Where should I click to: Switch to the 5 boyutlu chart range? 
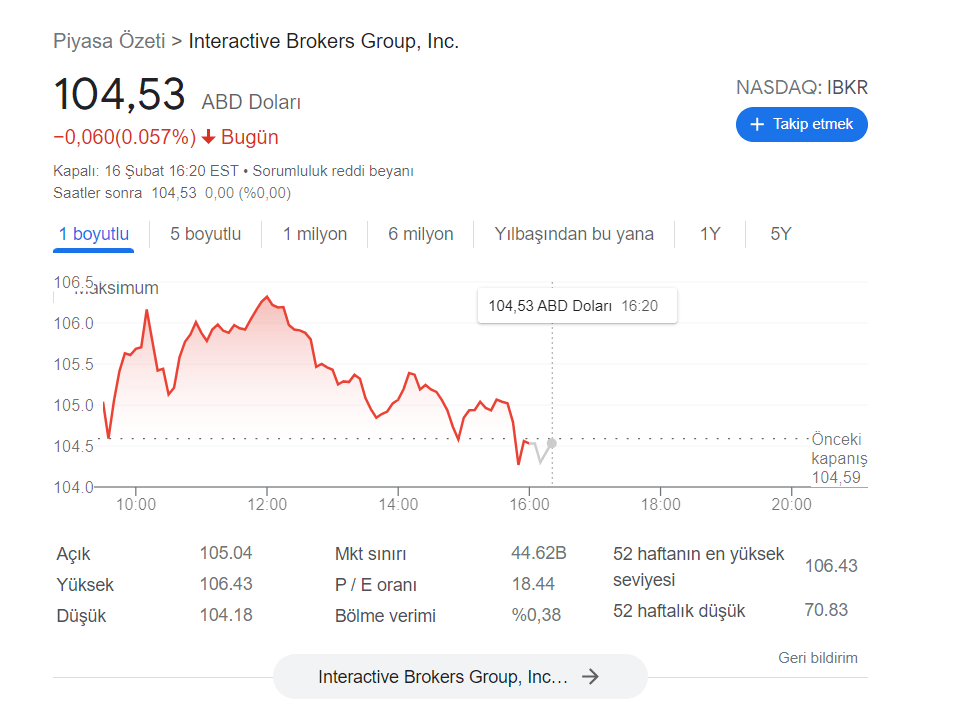204,233
